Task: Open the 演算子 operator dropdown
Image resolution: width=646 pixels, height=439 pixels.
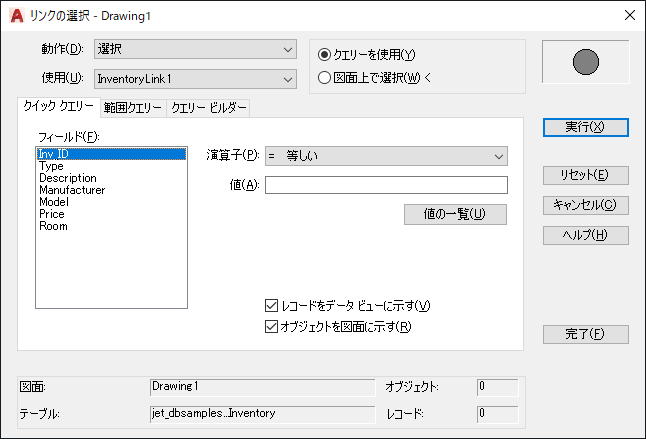Action: 386,156
